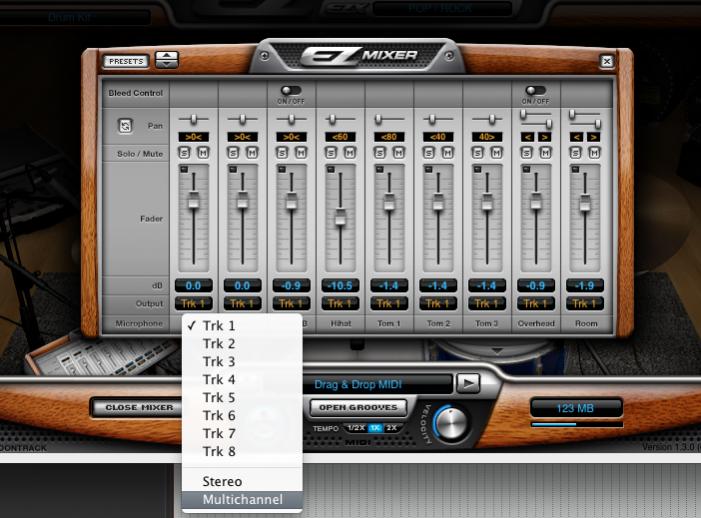This screenshot has width=701, height=518.
Task: Choose Trk 8 from the output menu
Action: [x=242, y=451]
